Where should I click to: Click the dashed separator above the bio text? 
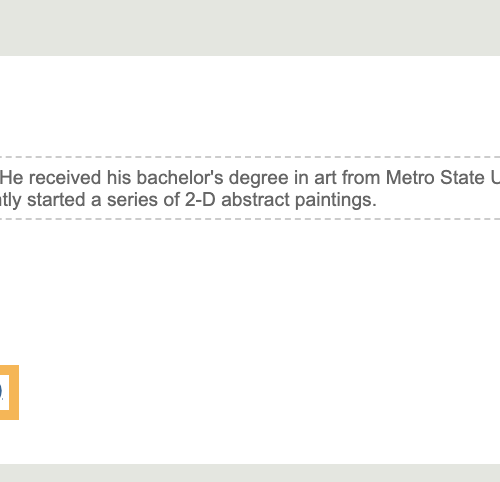pyautogui.click(x=250, y=157)
